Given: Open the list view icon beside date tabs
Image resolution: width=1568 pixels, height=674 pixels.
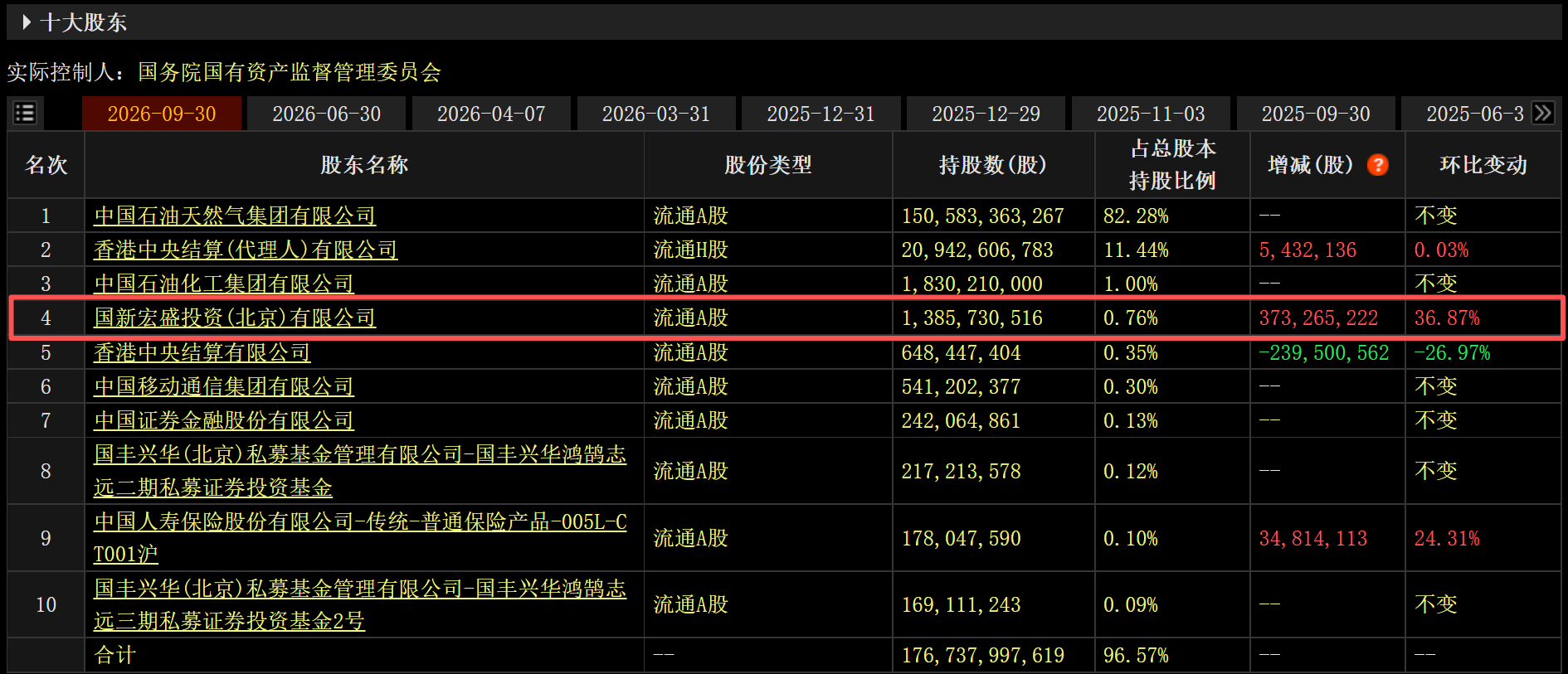Looking at the screenshot, I should [x=25, y=113].
